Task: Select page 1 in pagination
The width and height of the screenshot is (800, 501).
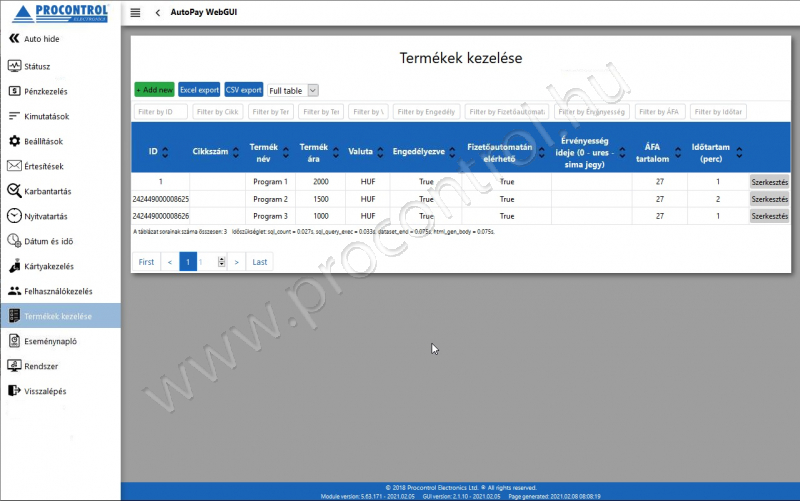Action: (x=188, y=262)
